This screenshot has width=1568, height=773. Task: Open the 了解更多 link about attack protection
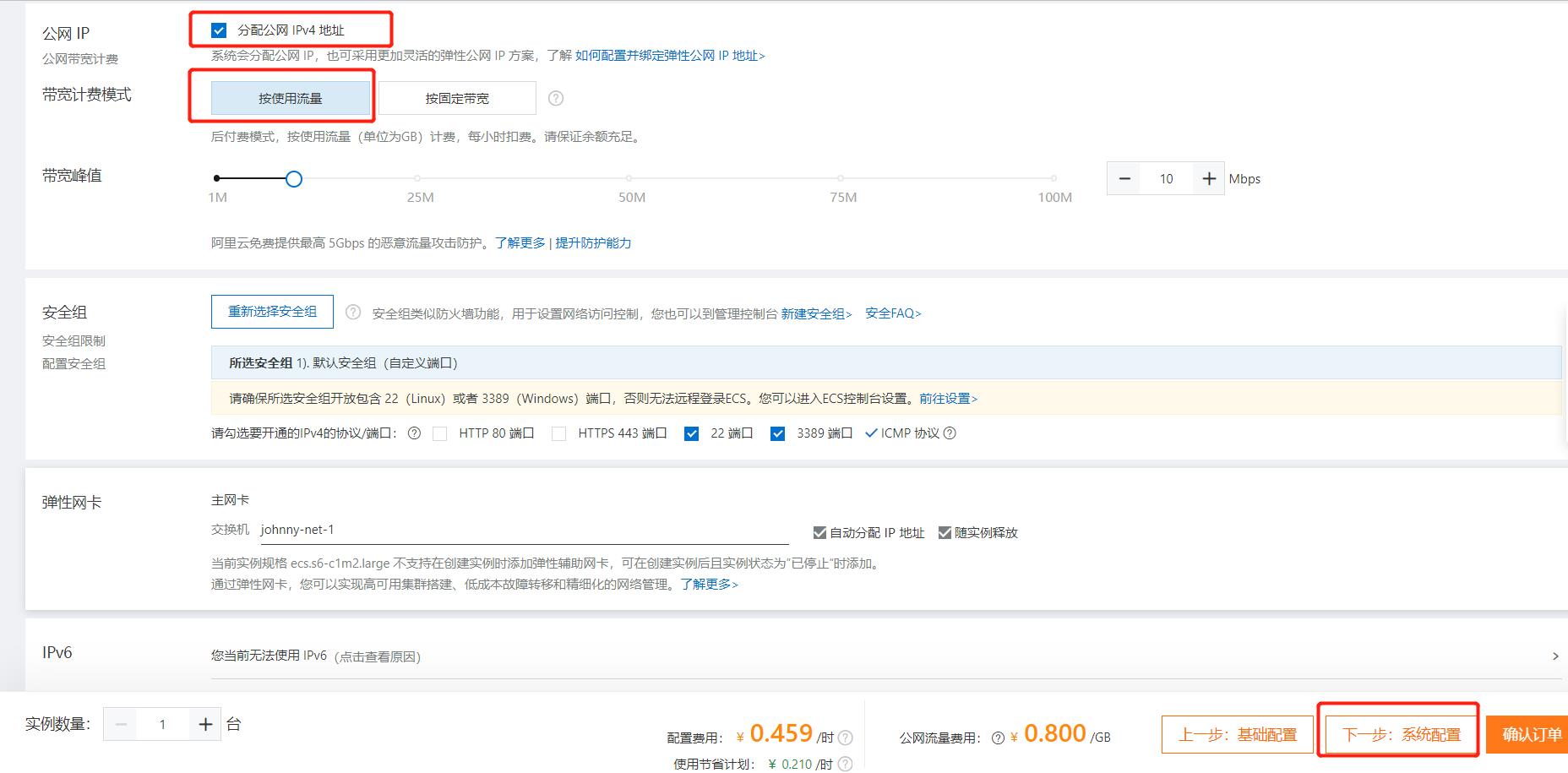pyautogui.click(x=520, y=243)
